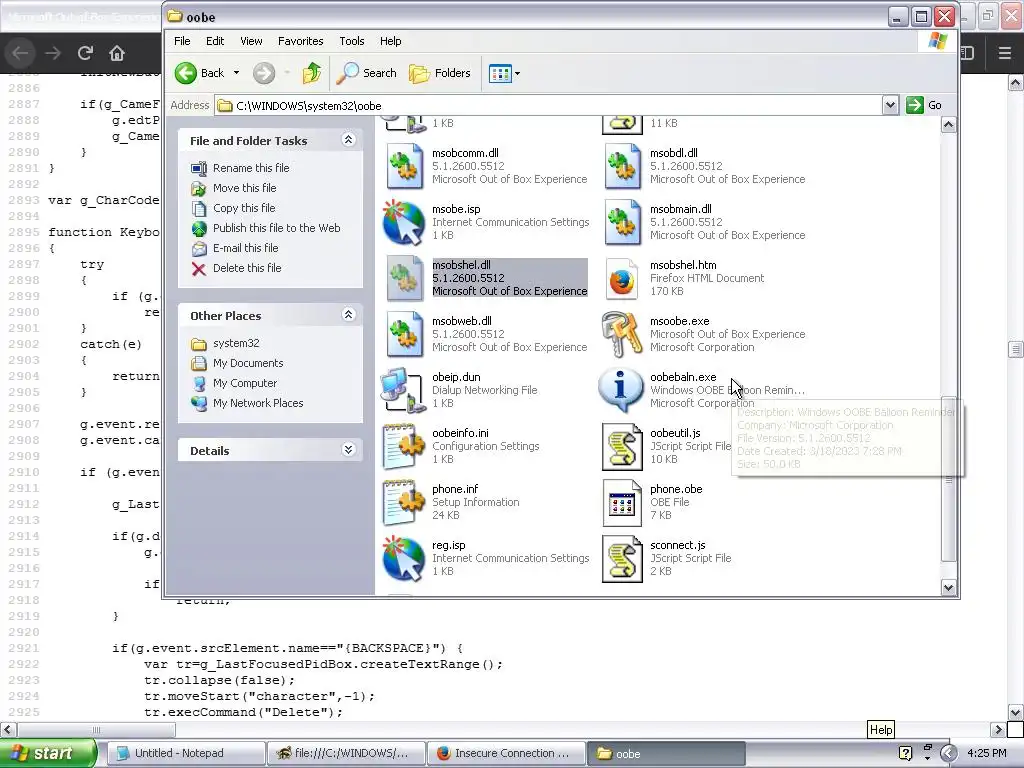Image resolution: width=1024 pixels, height=768 pixels.
Task: Switch to Insecure Connection taskbar button
Action: click(506, 754)
